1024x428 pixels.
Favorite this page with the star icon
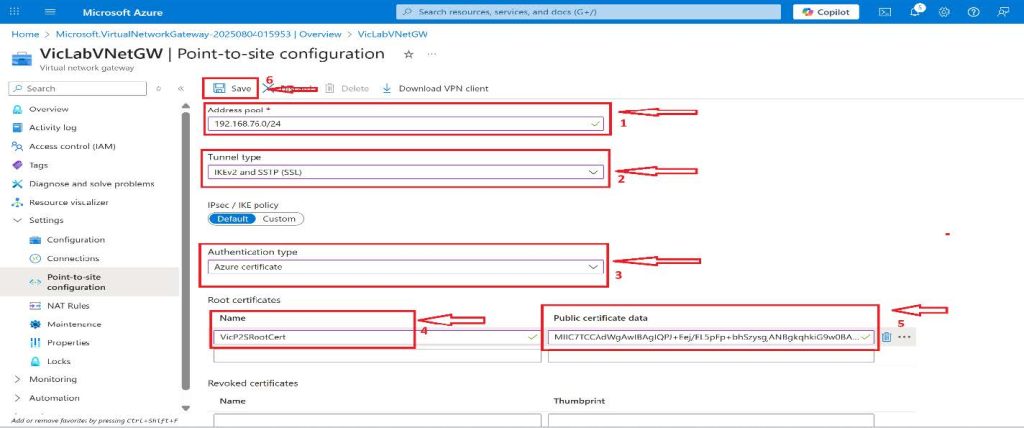pos(408,54)
